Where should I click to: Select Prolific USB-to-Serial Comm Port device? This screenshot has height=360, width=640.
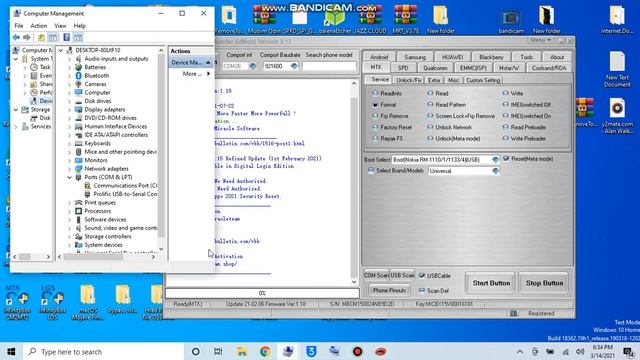(x=125, y=194)
